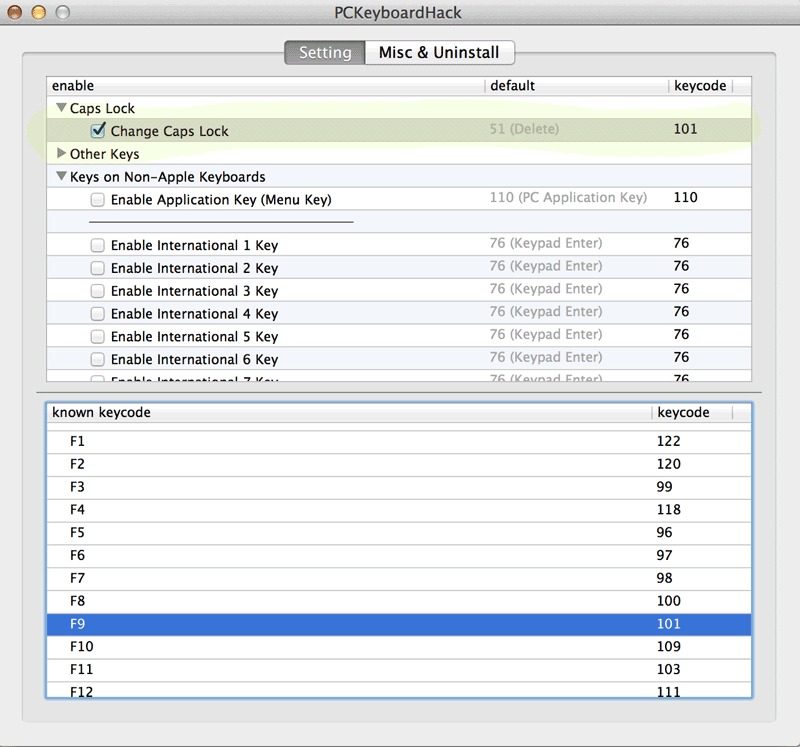Select the F7 keycode row
The height and width of the screenshot is (747, 800).
[399, 579]
